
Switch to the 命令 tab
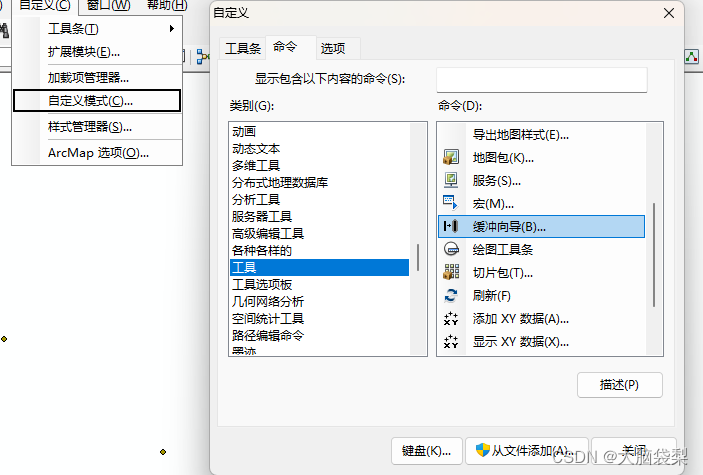(x=291, y=47)
